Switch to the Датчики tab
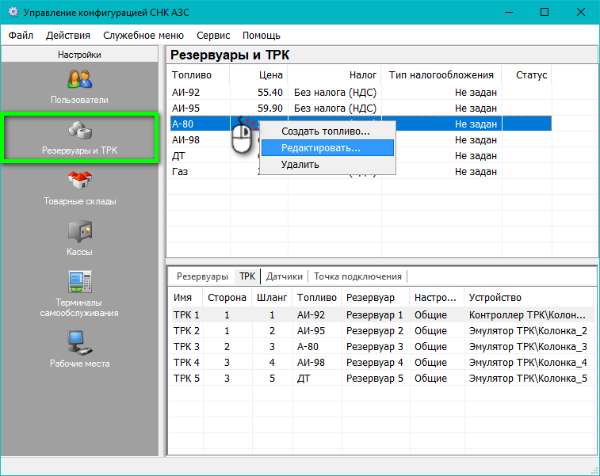Viewport: 600px width, 476px height. (285, 276)
